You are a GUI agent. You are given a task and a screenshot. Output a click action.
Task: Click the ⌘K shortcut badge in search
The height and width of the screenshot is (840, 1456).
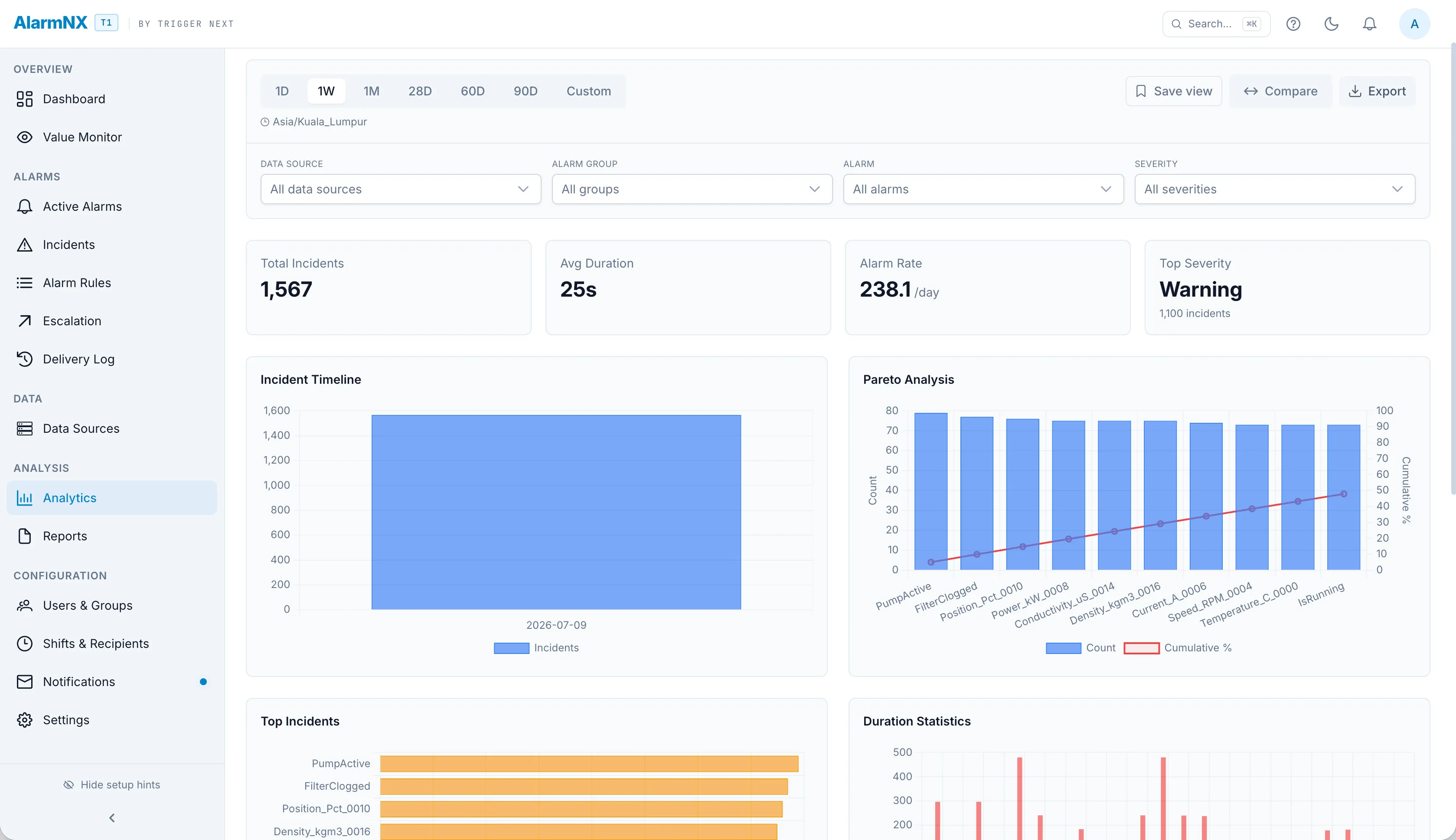[1251, 24]
